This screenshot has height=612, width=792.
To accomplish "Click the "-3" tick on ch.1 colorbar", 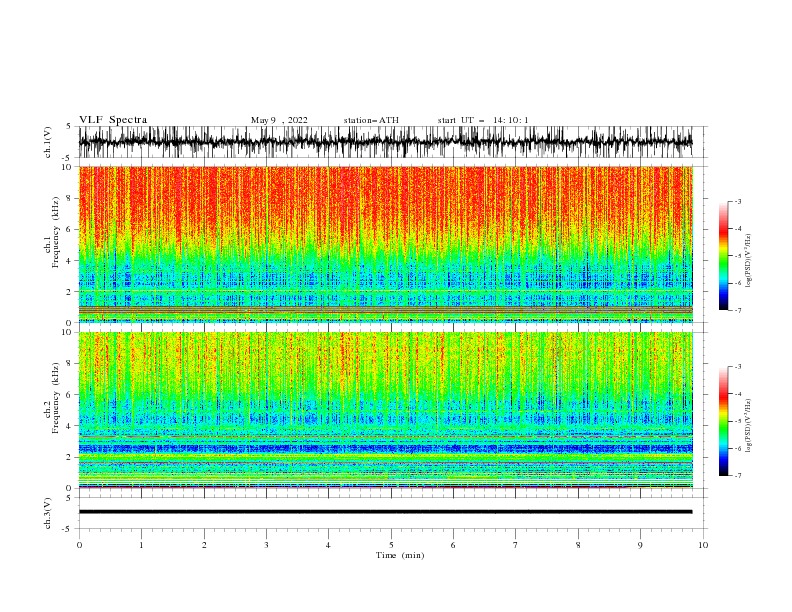I will 738,201.
